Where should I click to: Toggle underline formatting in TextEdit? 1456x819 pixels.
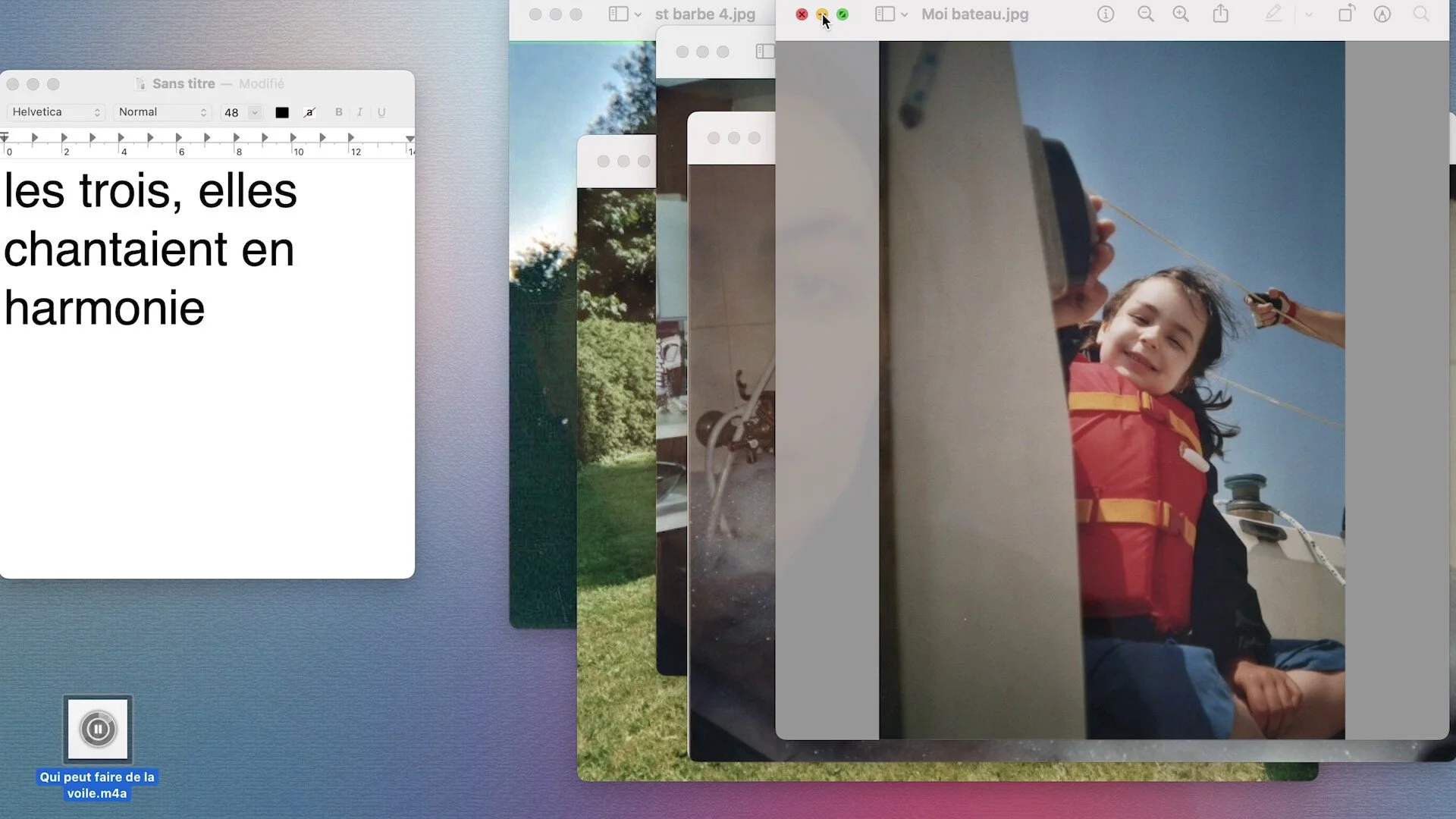381,112
